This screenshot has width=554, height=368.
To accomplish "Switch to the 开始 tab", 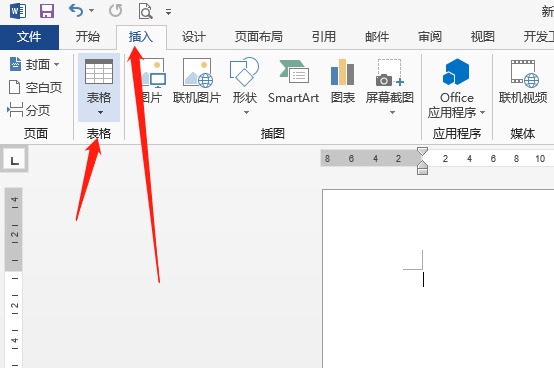I will pos(88,37).
